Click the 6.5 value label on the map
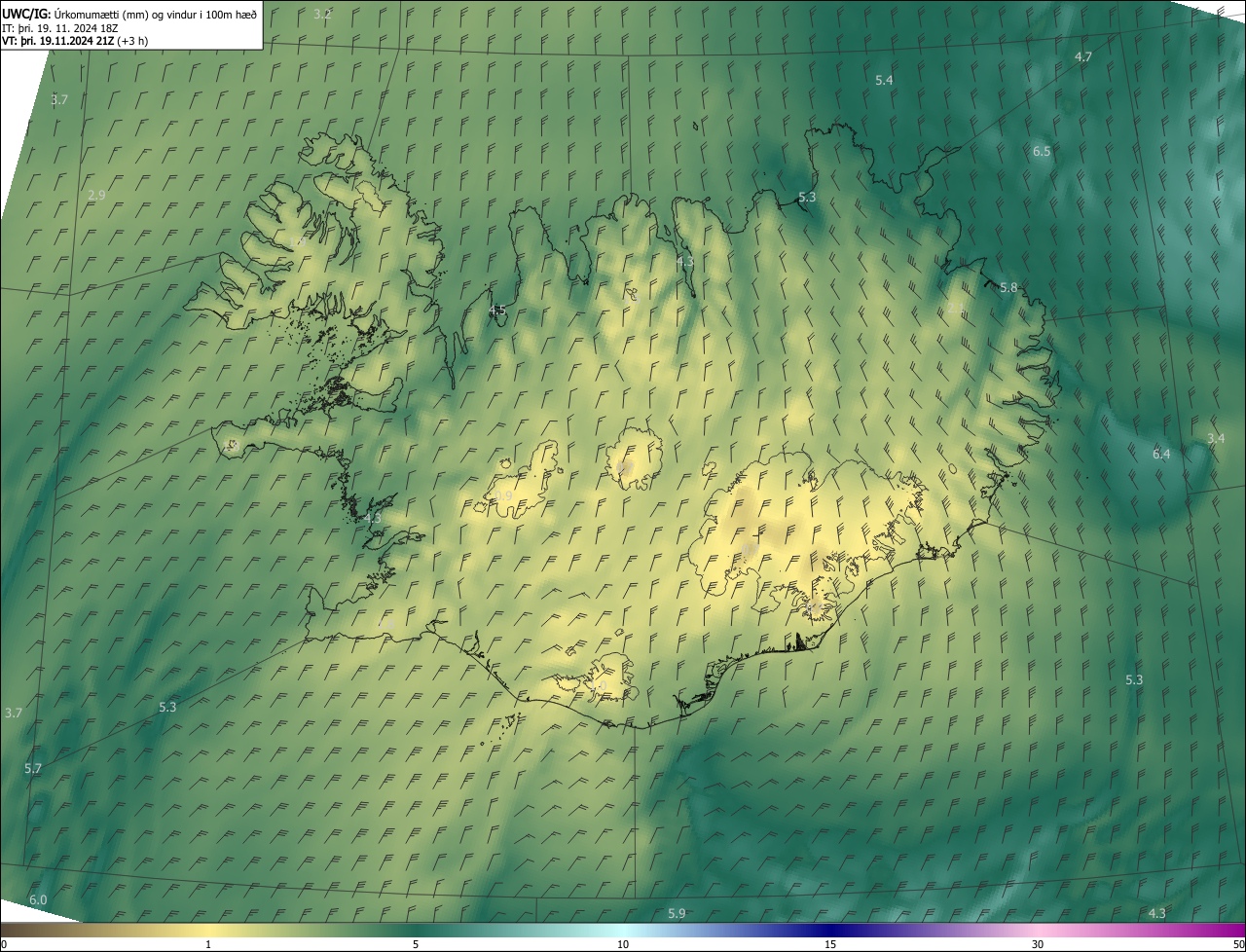Image resolution: width=1246 pixels, height=952 pixels. click(1042, 152)
